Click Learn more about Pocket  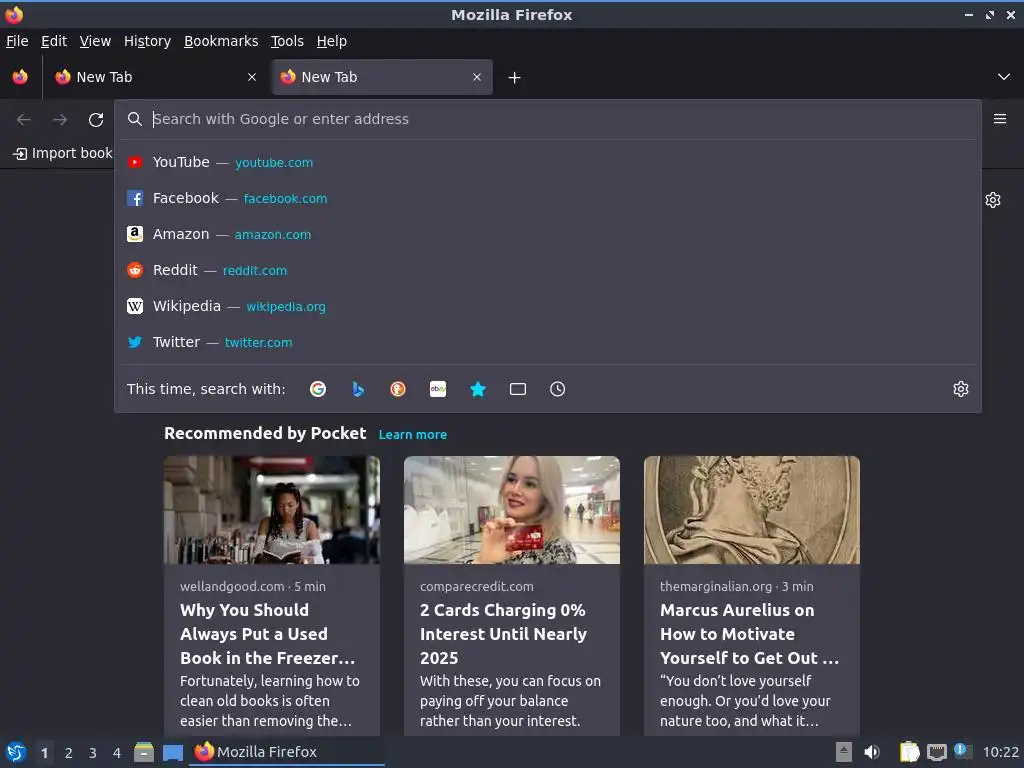[413, 434]
